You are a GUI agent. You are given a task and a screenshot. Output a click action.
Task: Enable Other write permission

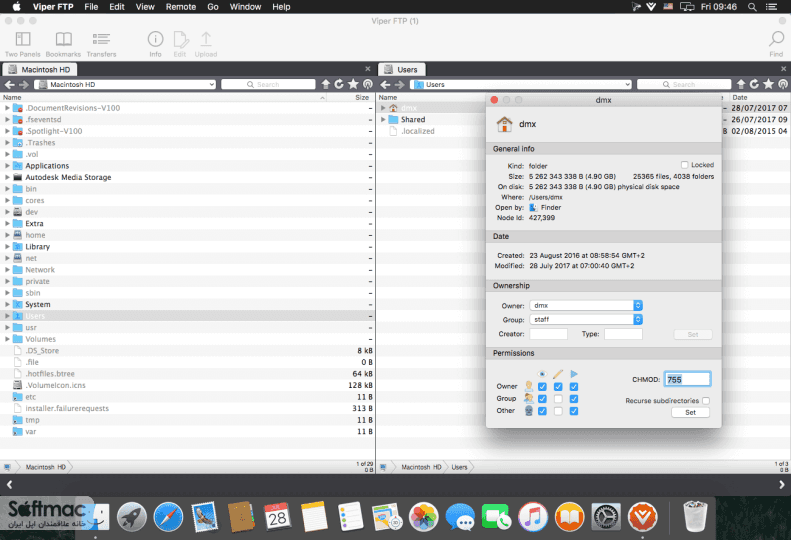pos(558,411)
